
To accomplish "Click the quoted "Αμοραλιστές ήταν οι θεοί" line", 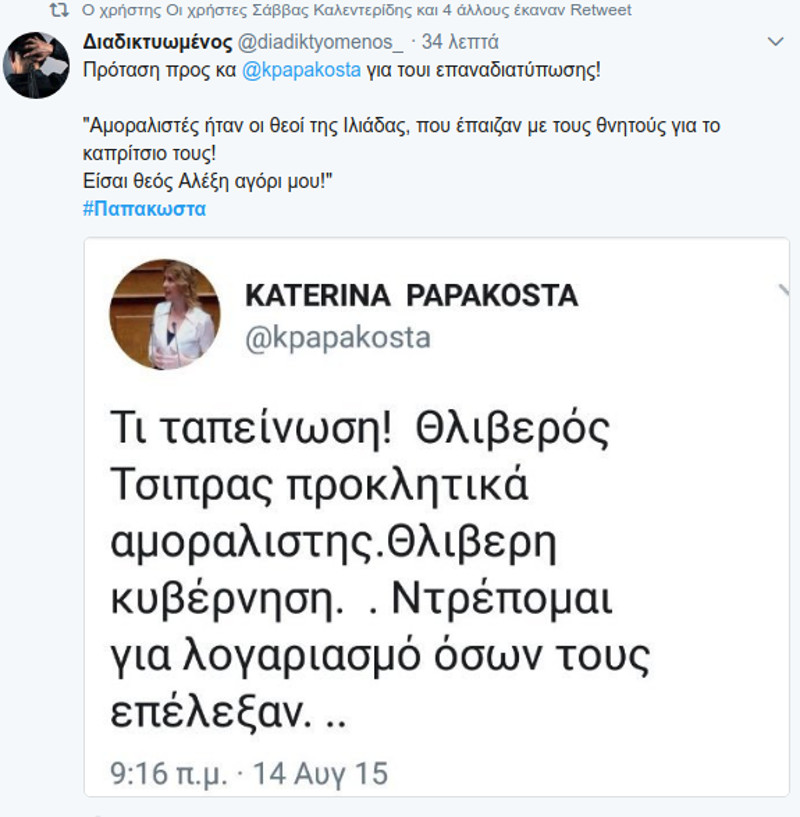I will tap(400, 127).
